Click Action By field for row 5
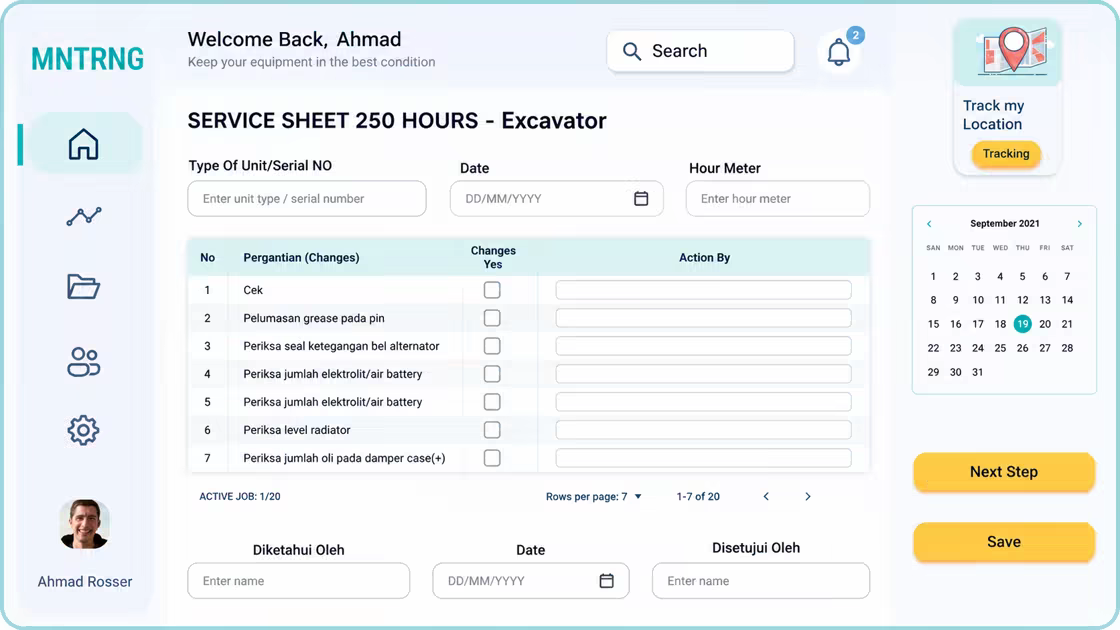This screenshot has width=1120, height=630. pyautogui.click(x=704, y=401)
